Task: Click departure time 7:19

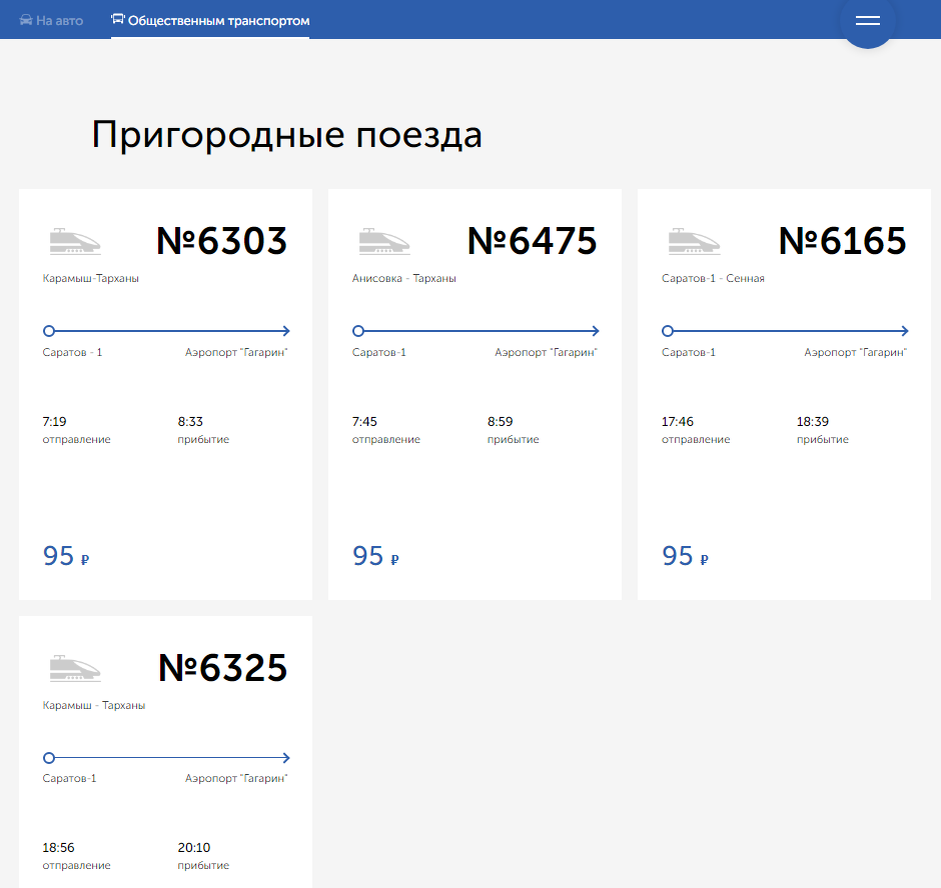Action: pyautogui.click(x=54, y=421)
